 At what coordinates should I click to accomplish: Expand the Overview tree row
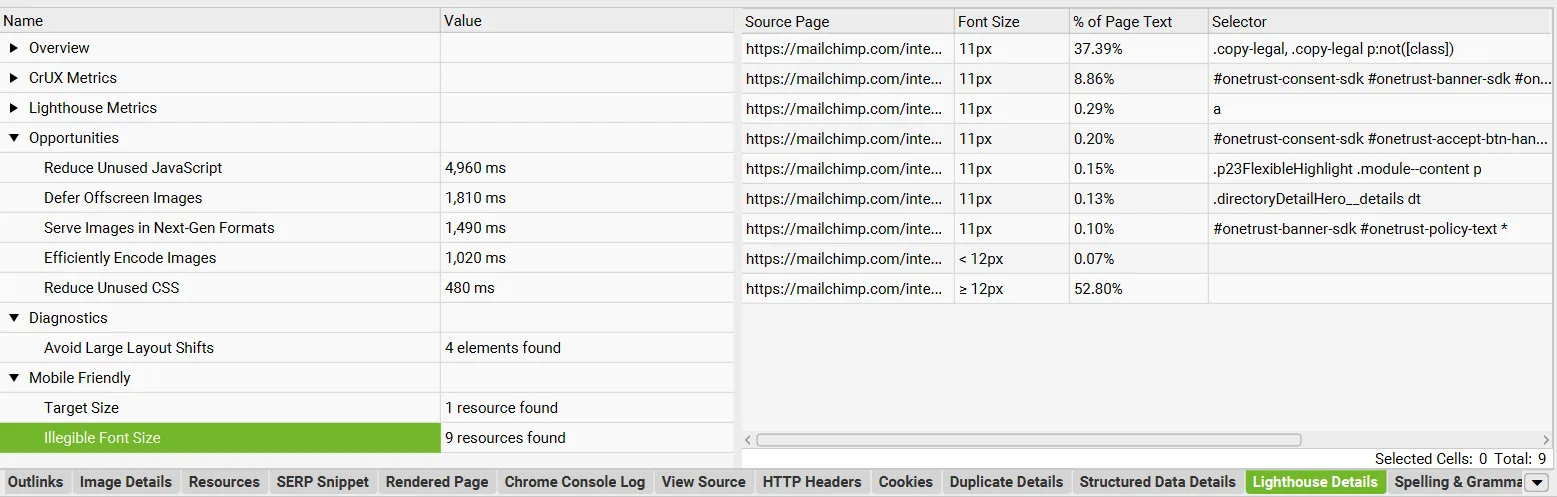pyautogui.click(x=14, y=48)
